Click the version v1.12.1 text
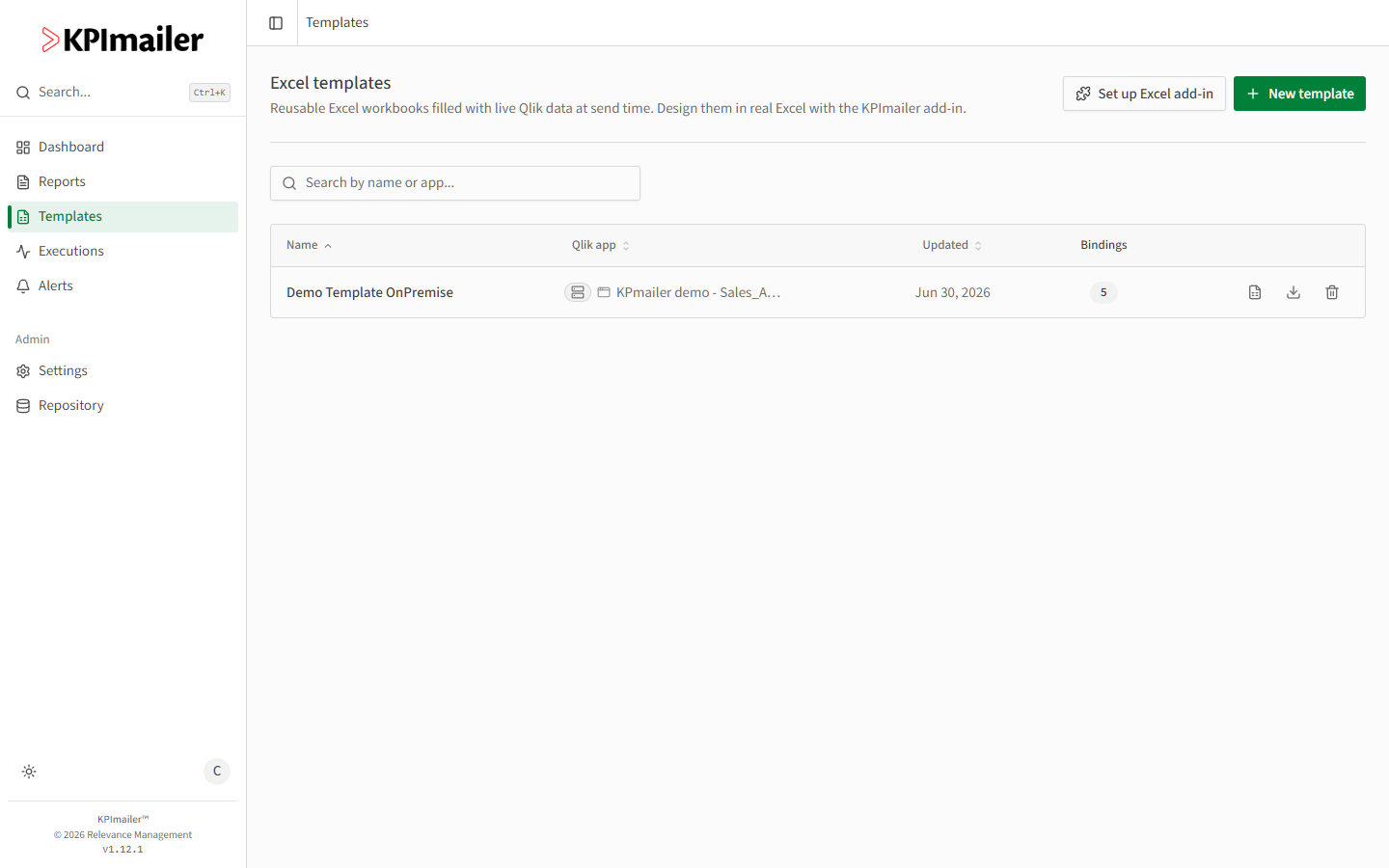 [123, 850]
